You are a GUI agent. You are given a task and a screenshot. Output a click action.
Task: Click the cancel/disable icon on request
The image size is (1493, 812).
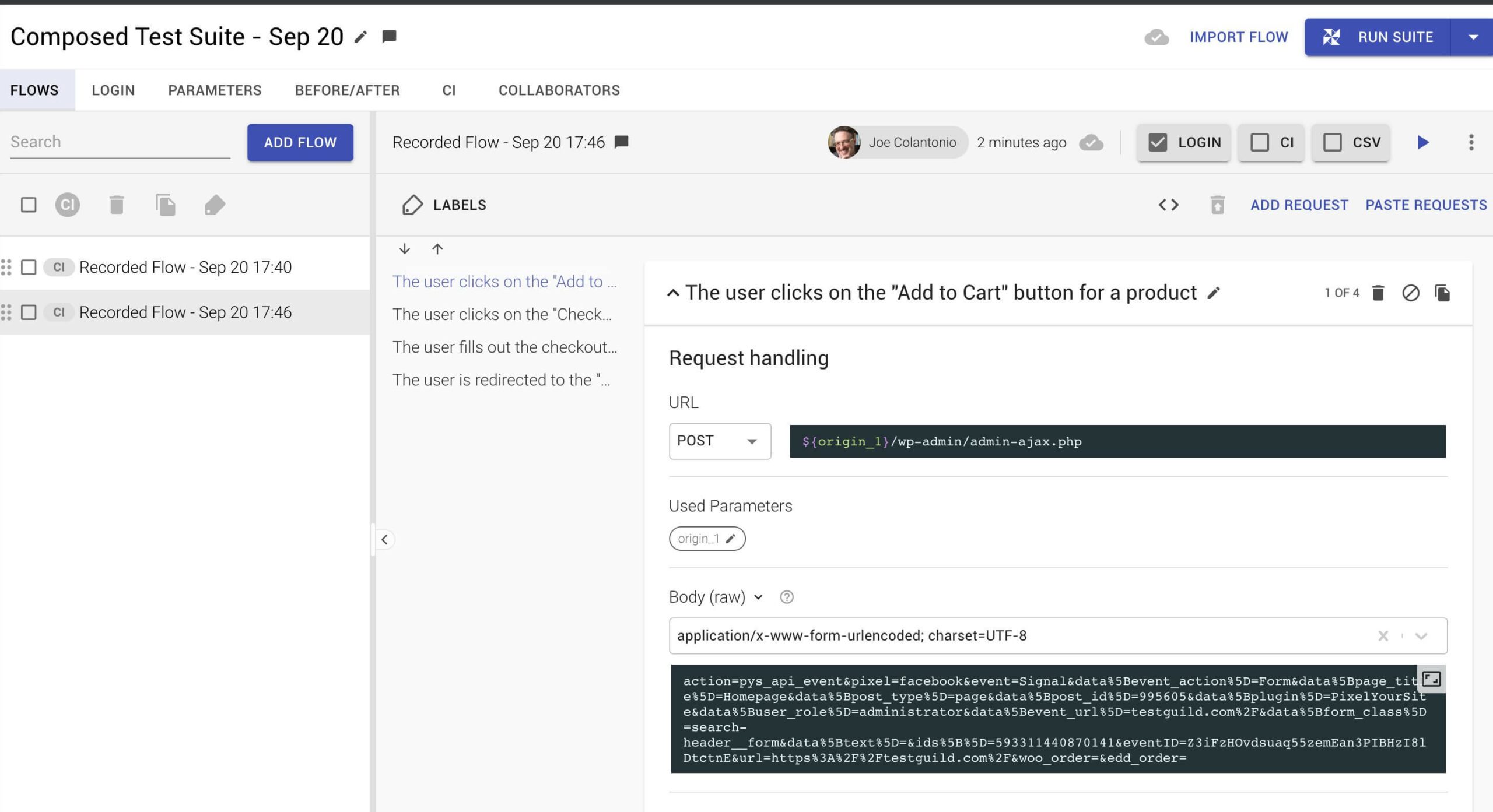click(x=1410, y=292)
